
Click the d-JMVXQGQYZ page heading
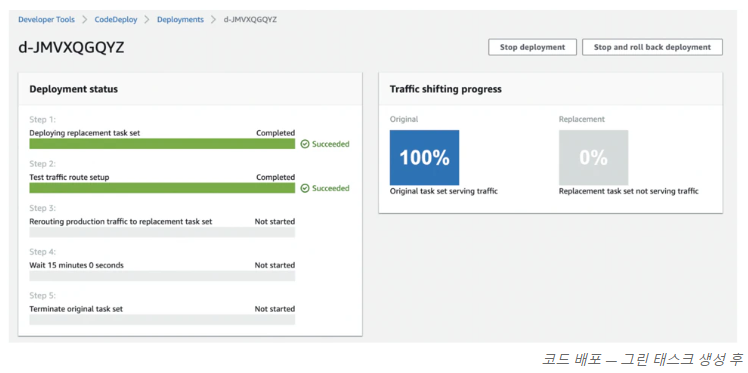point(71,48)
